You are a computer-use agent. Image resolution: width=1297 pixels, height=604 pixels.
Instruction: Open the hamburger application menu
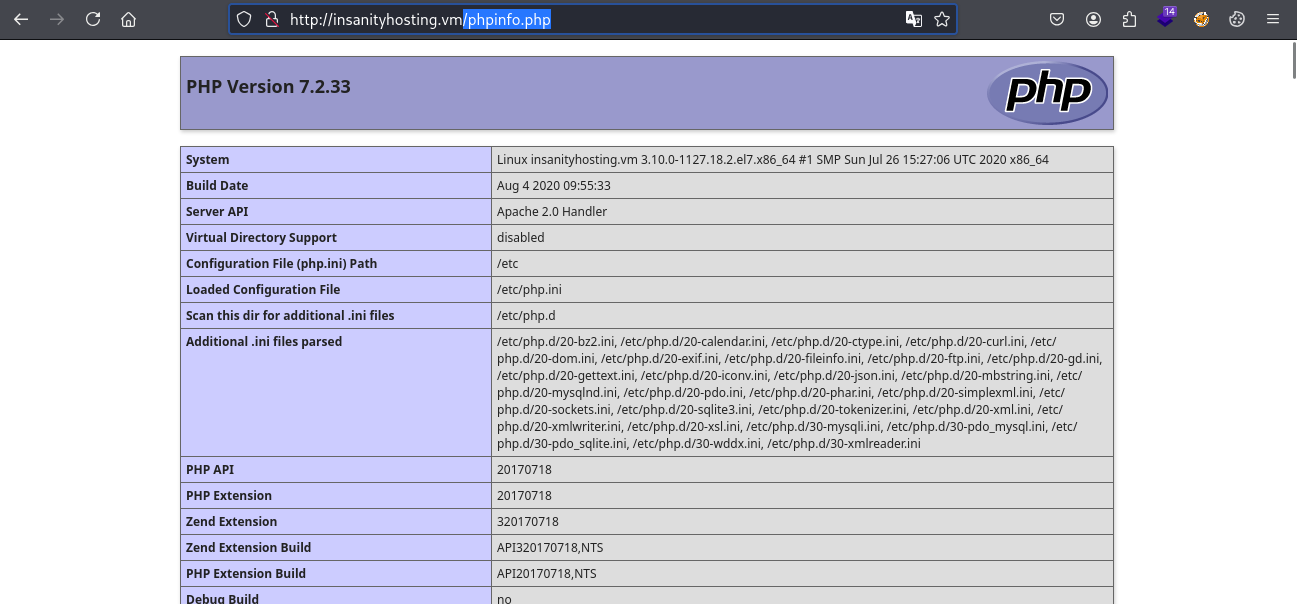tap(1272, 19)
